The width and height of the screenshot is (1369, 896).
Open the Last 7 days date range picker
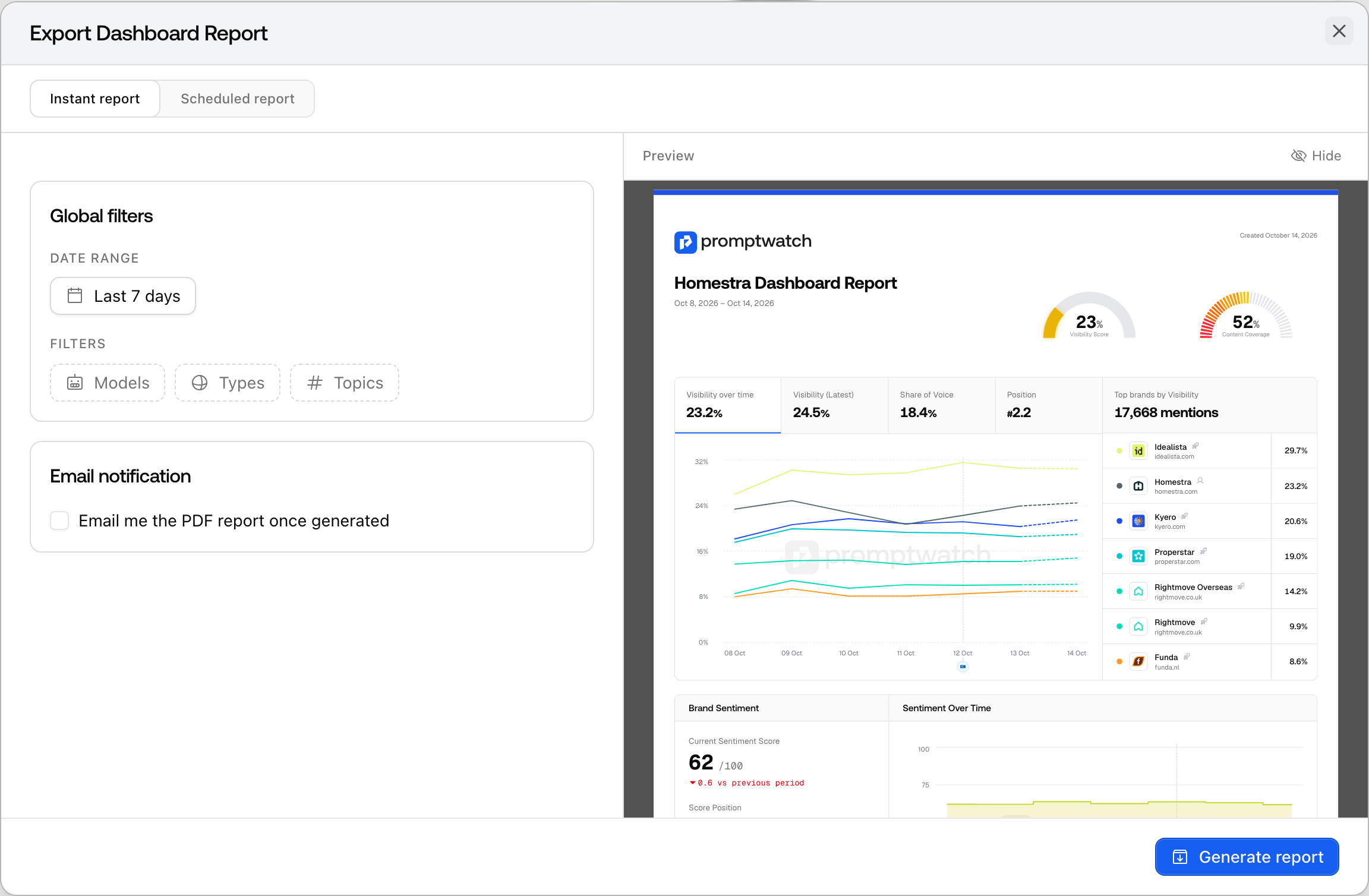click(x=123, y=296)
